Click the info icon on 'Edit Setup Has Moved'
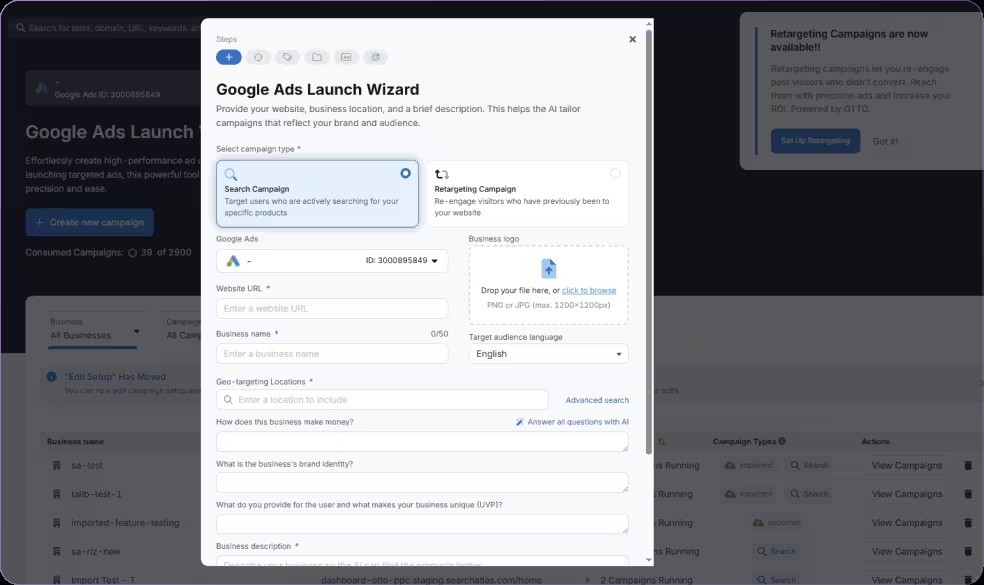984x585 pixels. pyautogui.click(x=52, y=377)
